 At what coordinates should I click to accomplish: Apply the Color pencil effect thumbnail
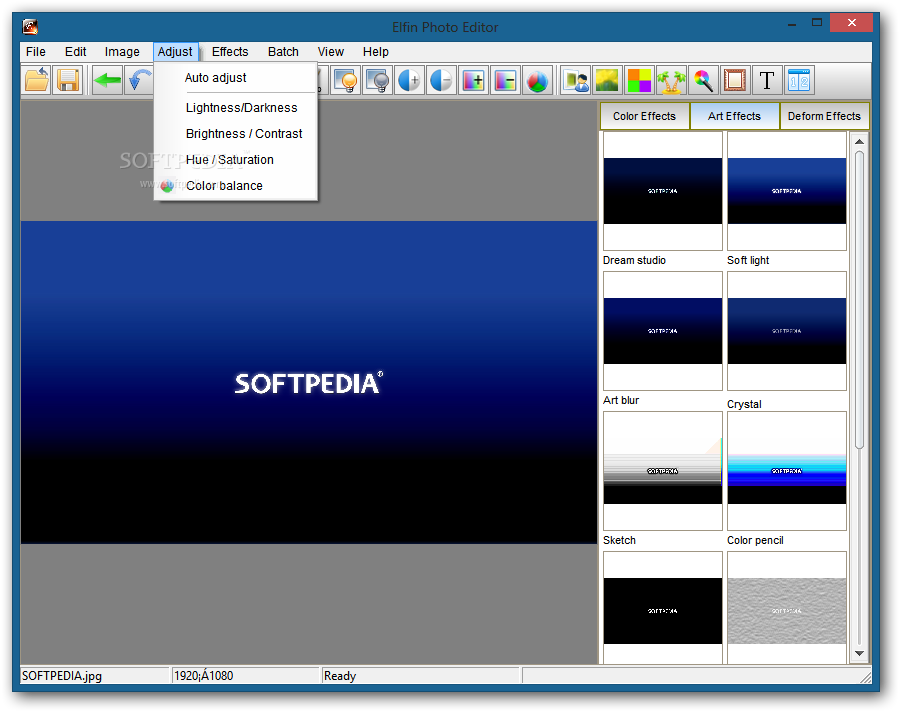(787, 471)
